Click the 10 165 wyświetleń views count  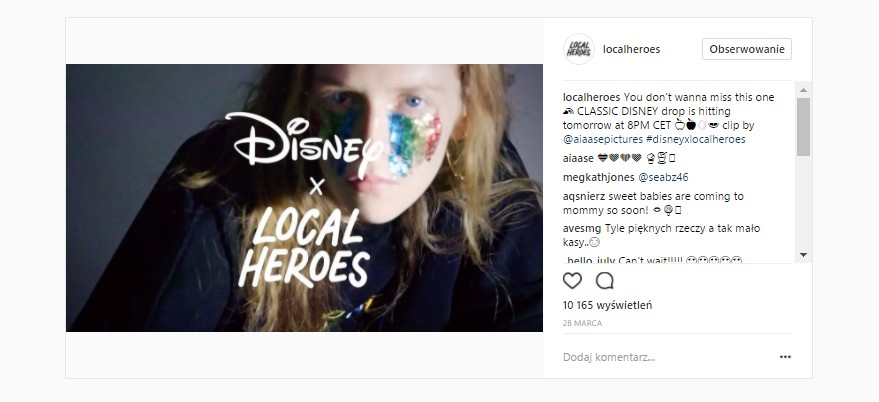click(x=607, y=305)
